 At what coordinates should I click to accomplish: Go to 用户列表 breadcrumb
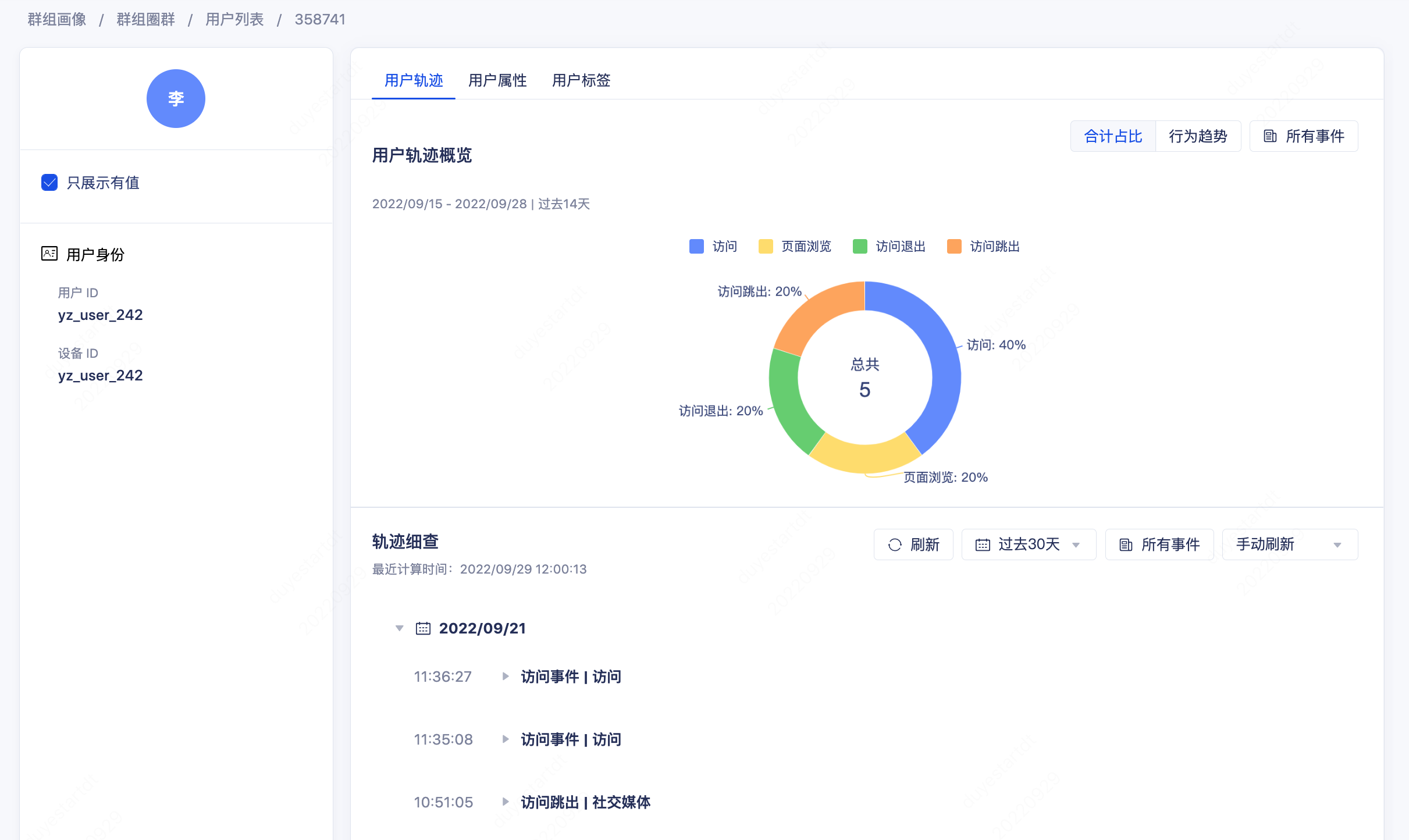pyautogui.click(x=234, y=19)
